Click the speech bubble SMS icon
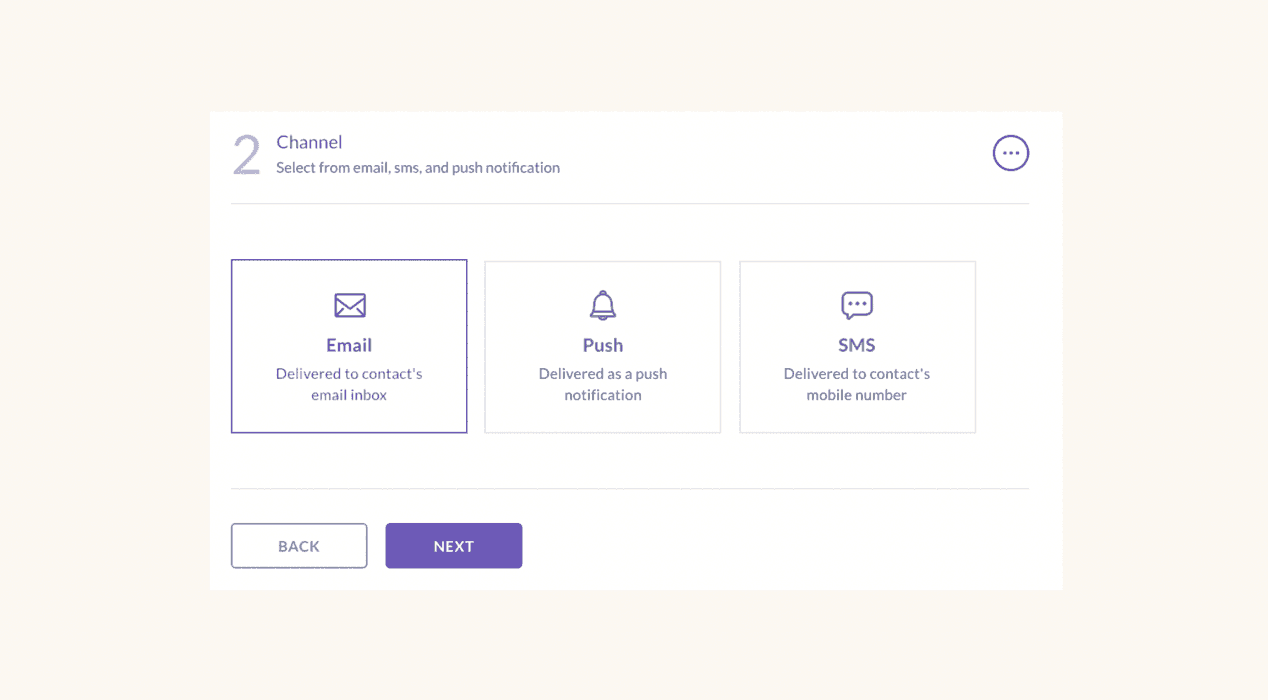 coord(857,305)
